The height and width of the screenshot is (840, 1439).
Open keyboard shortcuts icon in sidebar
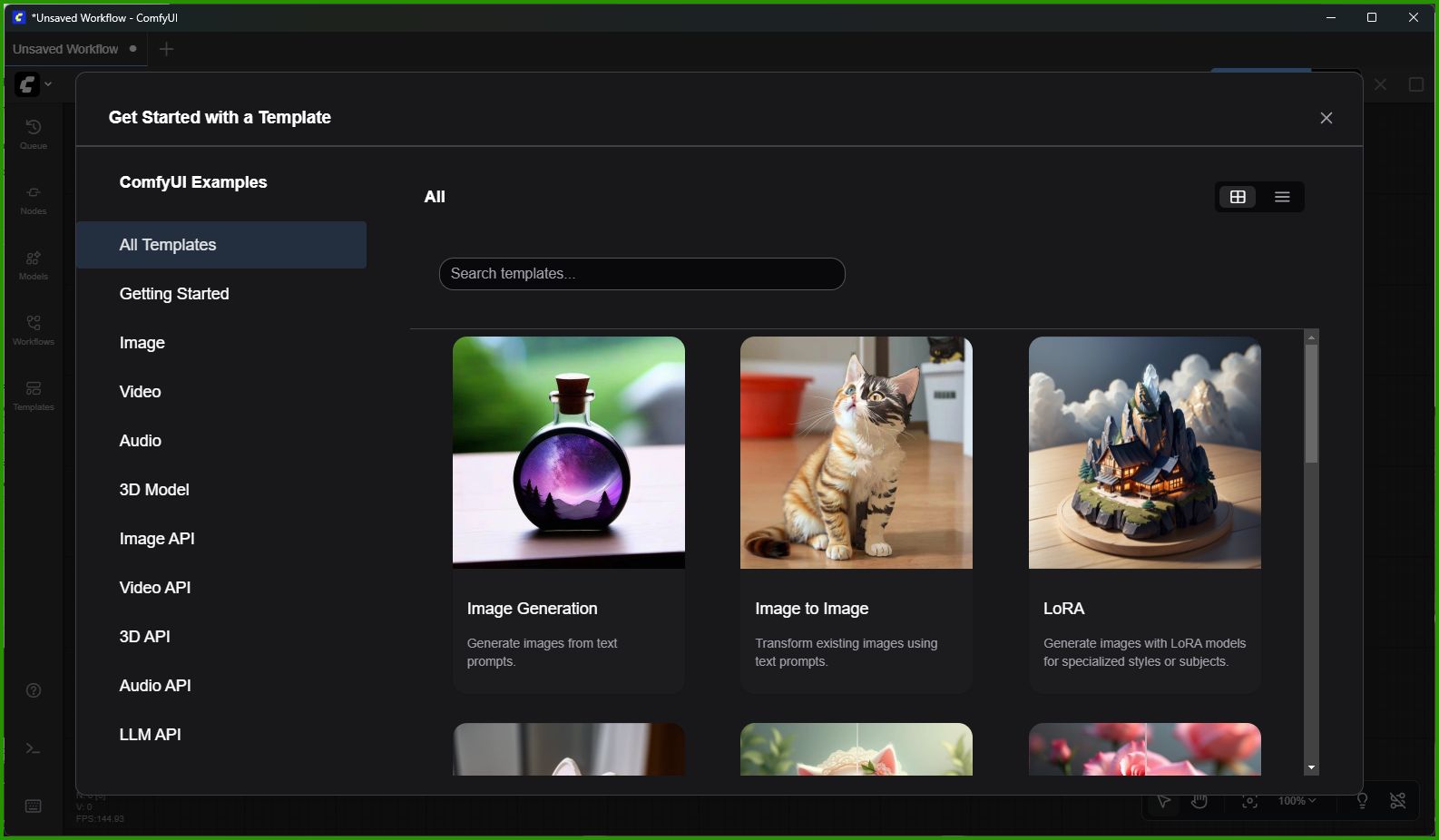point(34,806)
